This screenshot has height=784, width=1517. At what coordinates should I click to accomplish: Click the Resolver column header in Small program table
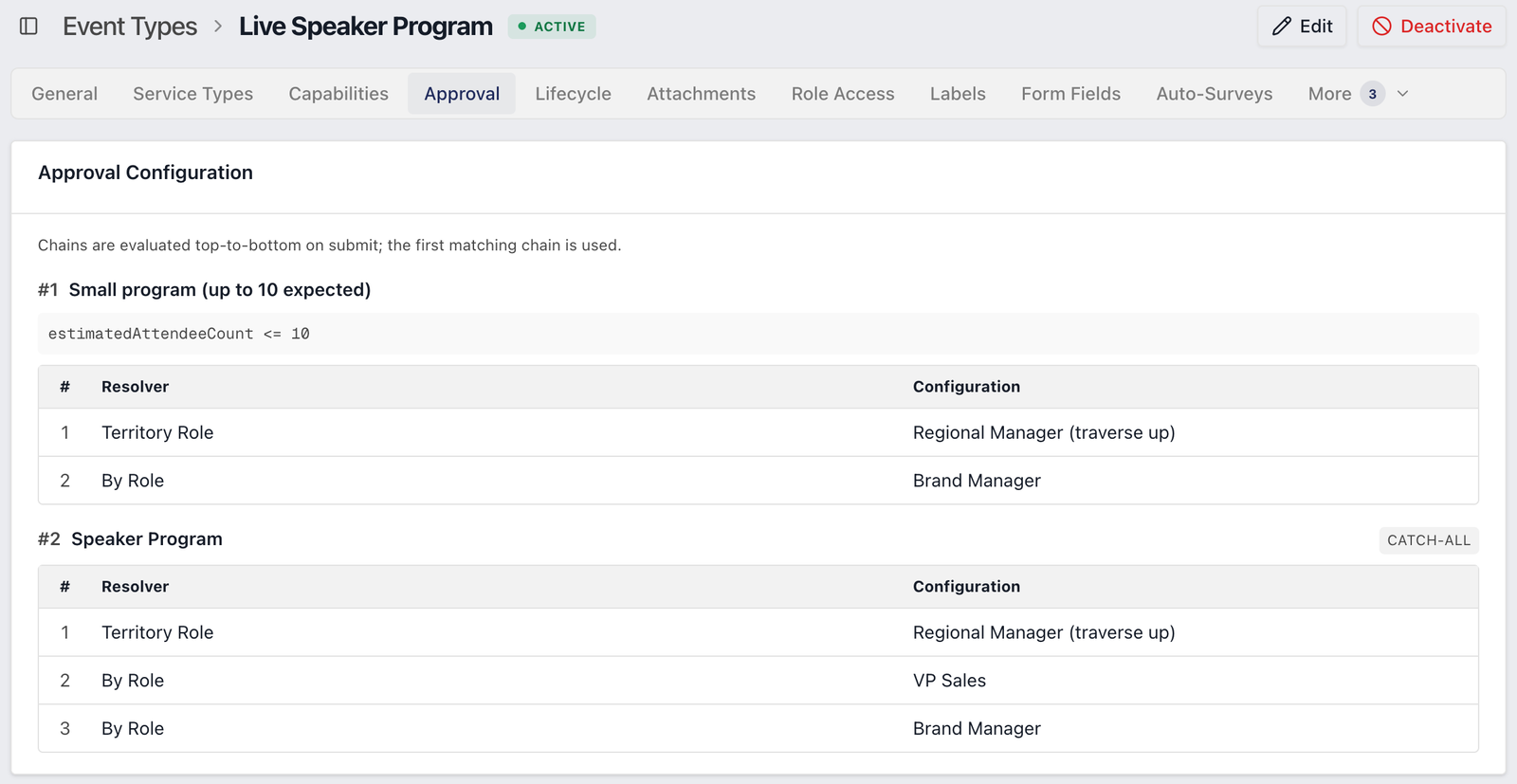click(135, 387)
